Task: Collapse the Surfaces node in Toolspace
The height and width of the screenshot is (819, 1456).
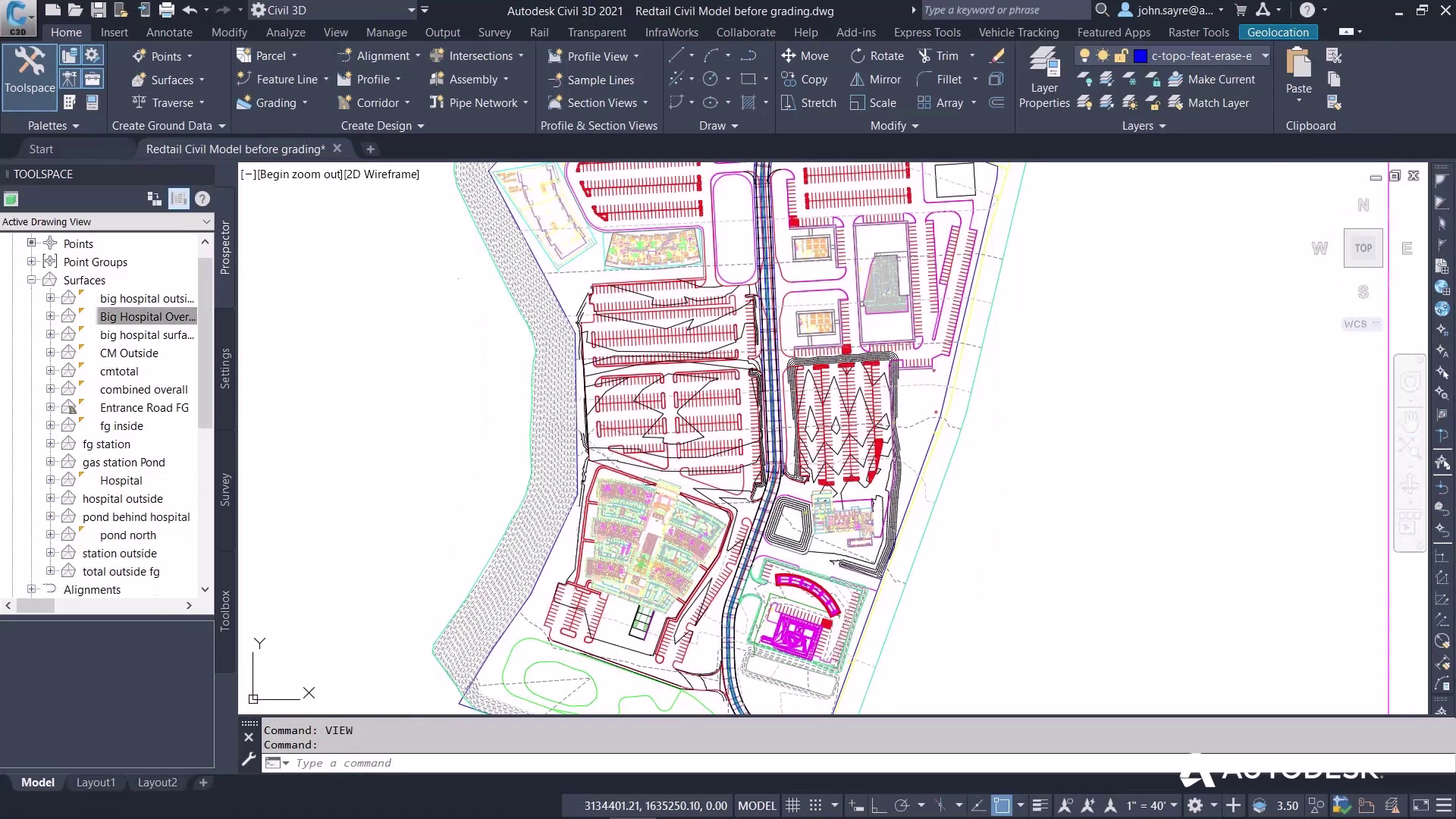Action: pos(32,280)
